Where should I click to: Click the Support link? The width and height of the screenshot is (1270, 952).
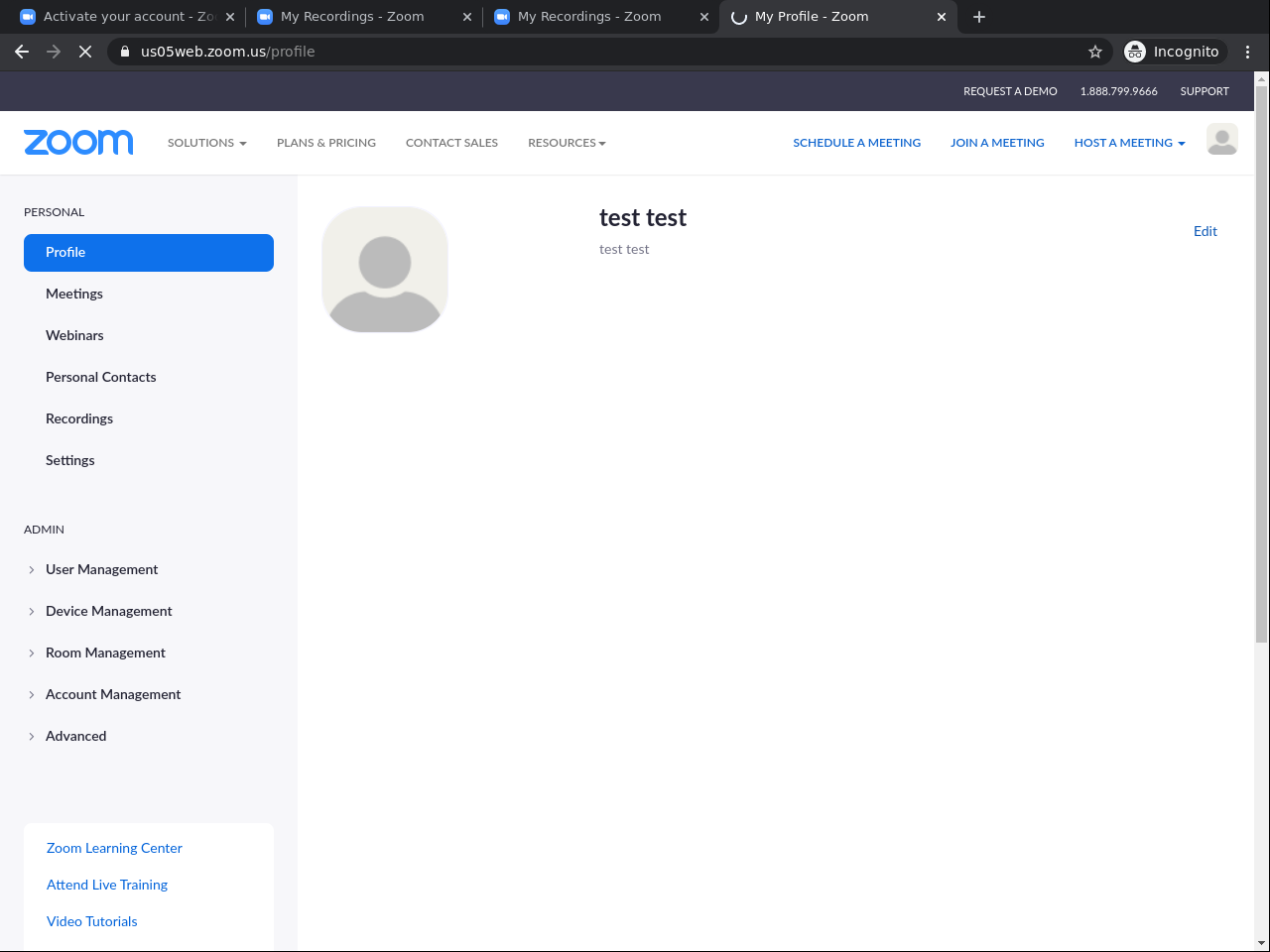click(1205, 91)
